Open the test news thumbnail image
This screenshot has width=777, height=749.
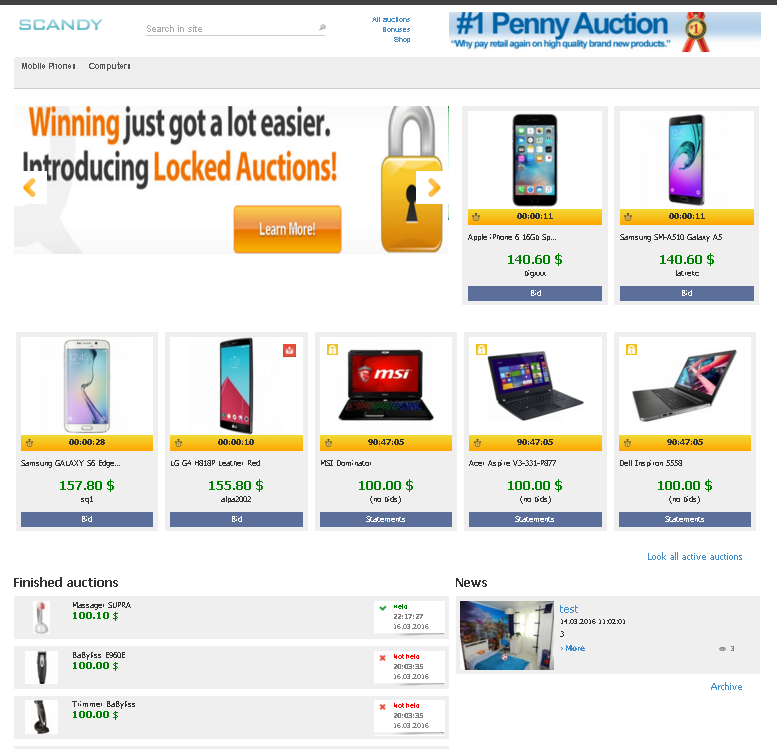506,635
